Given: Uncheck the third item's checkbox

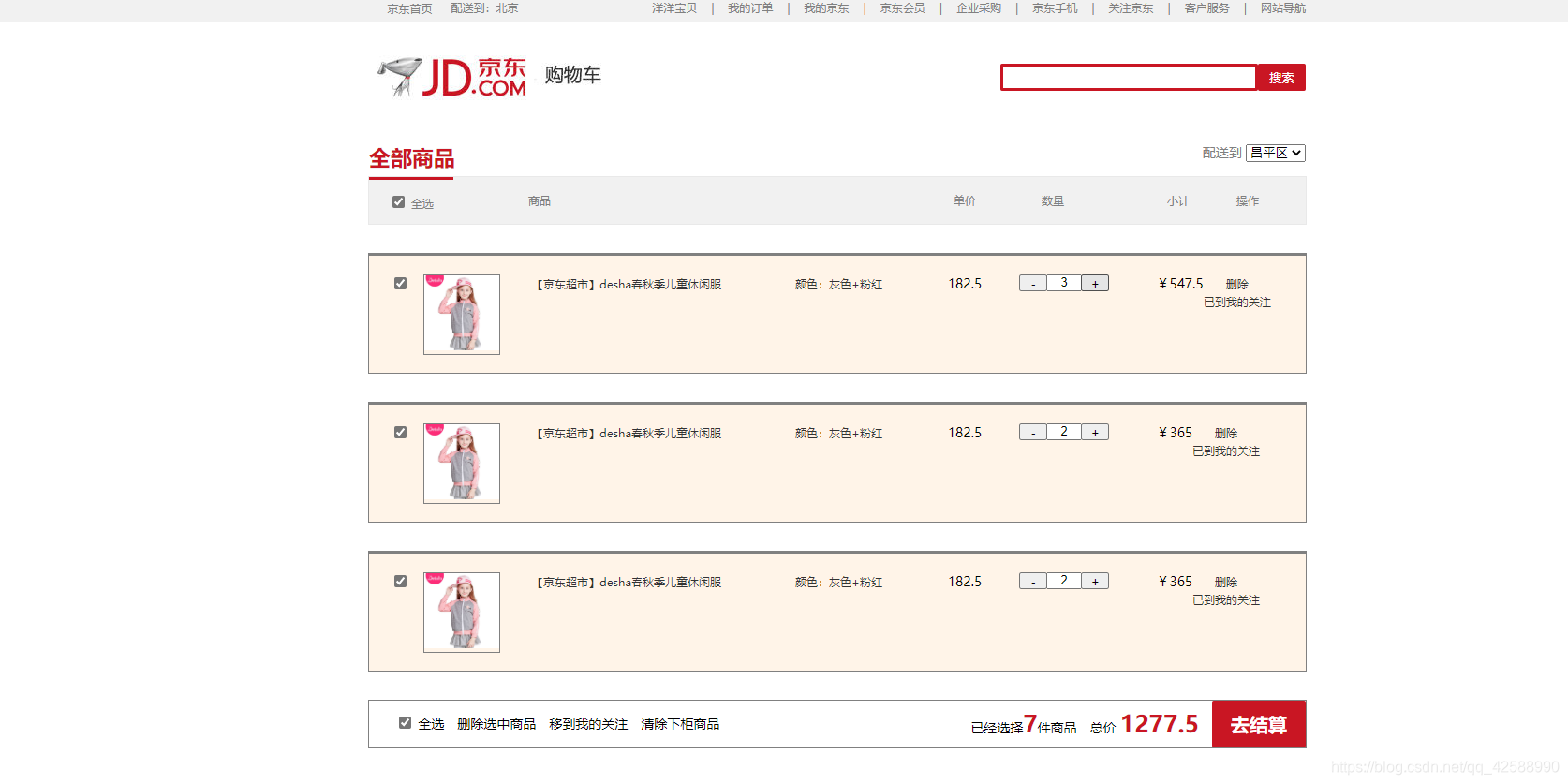Looking at the screenshot, I should (401, 582).
